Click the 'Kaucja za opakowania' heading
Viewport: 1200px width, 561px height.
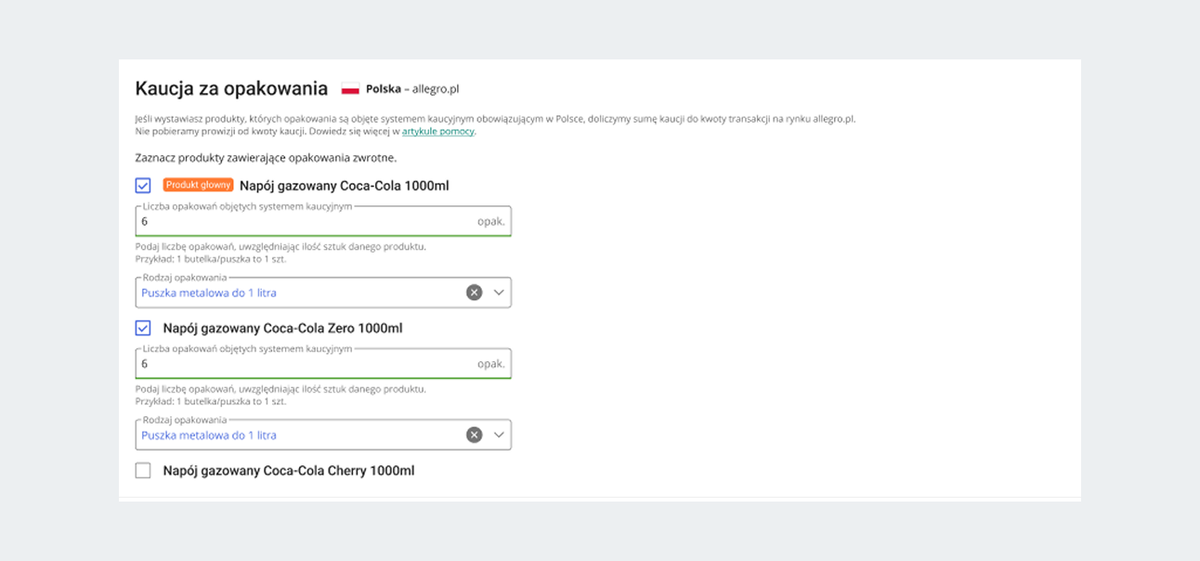231,88
